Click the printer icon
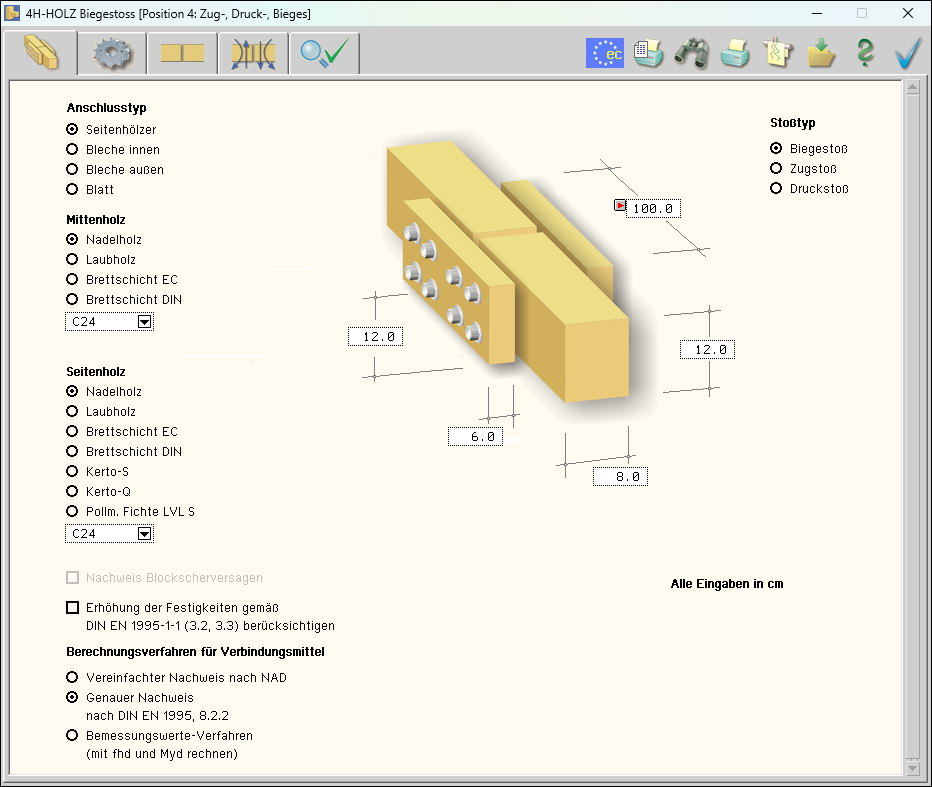 pos(735,53)
